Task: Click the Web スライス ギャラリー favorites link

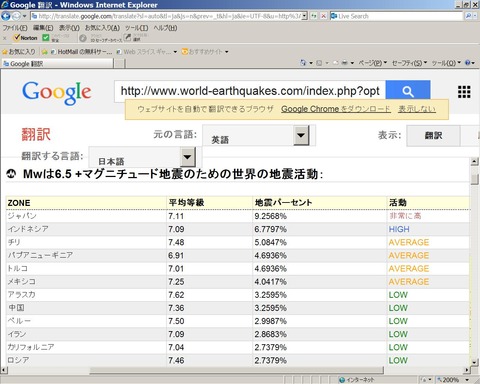Action: click(x=144, y=52)
